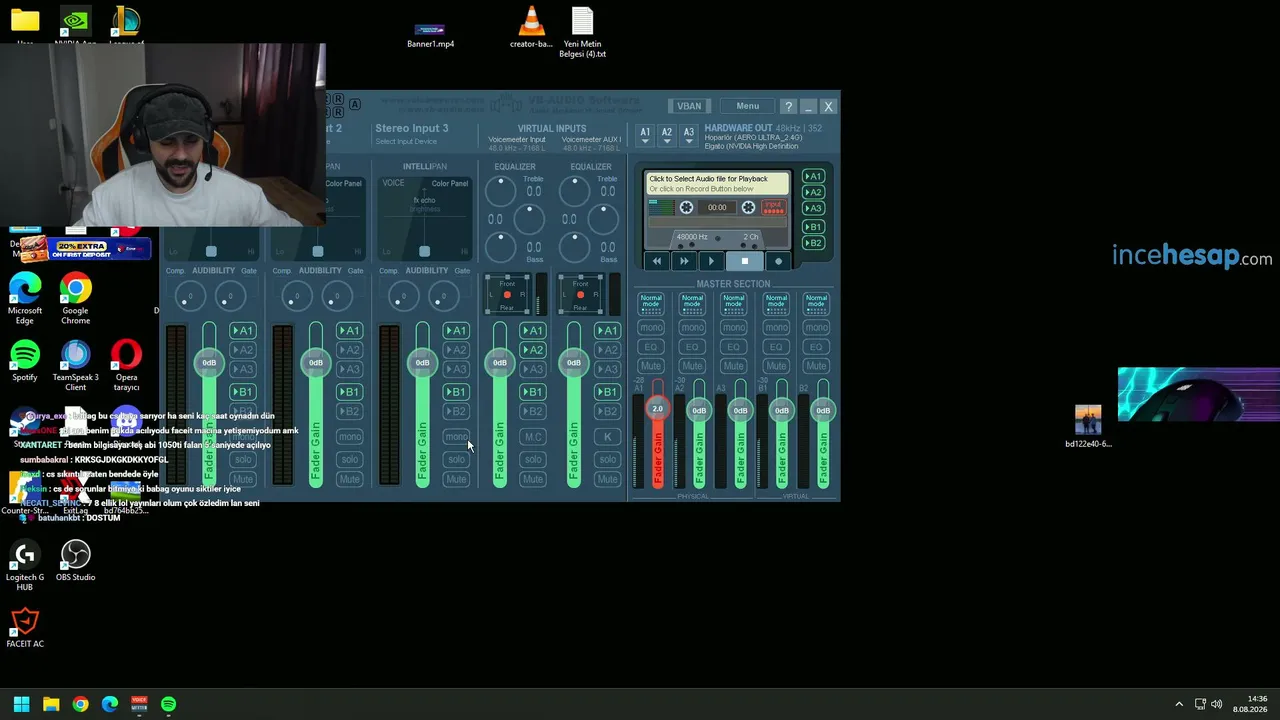Select Google Chrome desktop shortcut
The height and width of the screenshot is (720, 1280).
click(x=75, y=299)
